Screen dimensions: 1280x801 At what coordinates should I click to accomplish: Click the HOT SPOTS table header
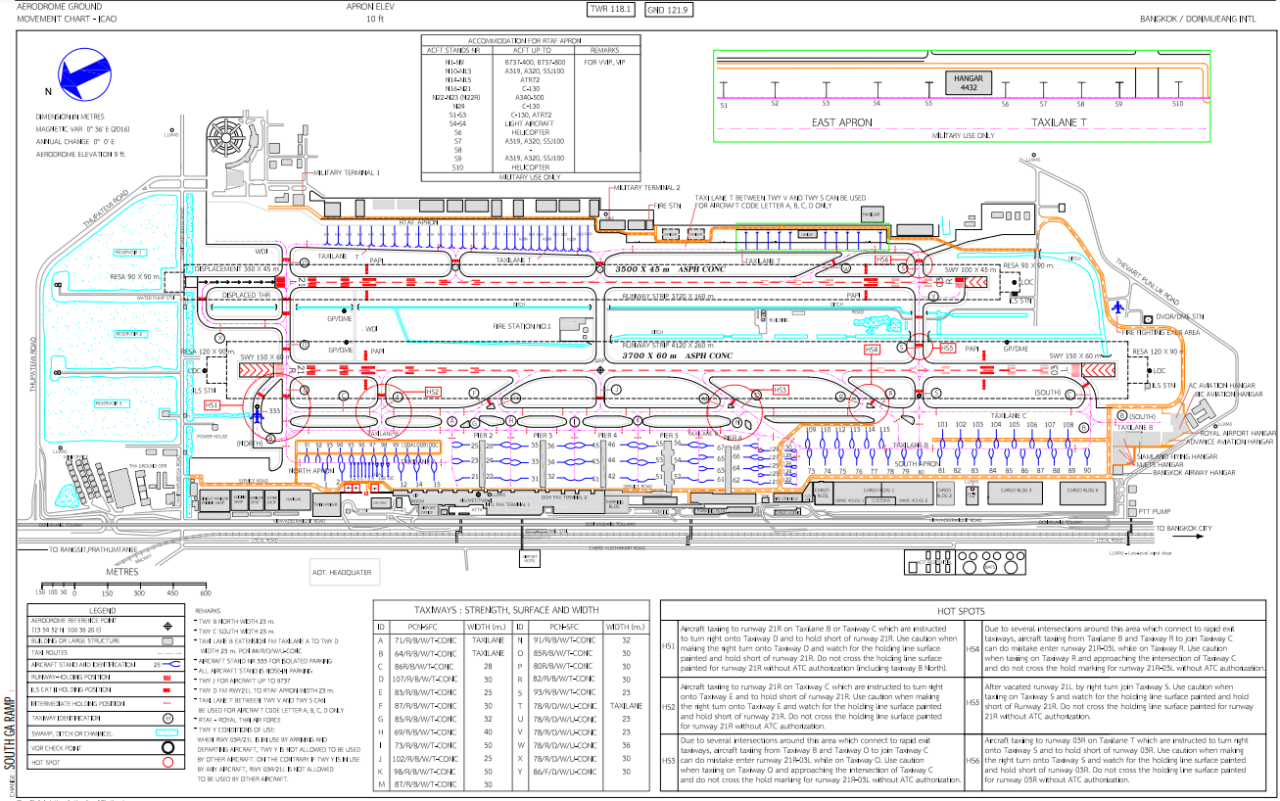[x=961, y=610]
